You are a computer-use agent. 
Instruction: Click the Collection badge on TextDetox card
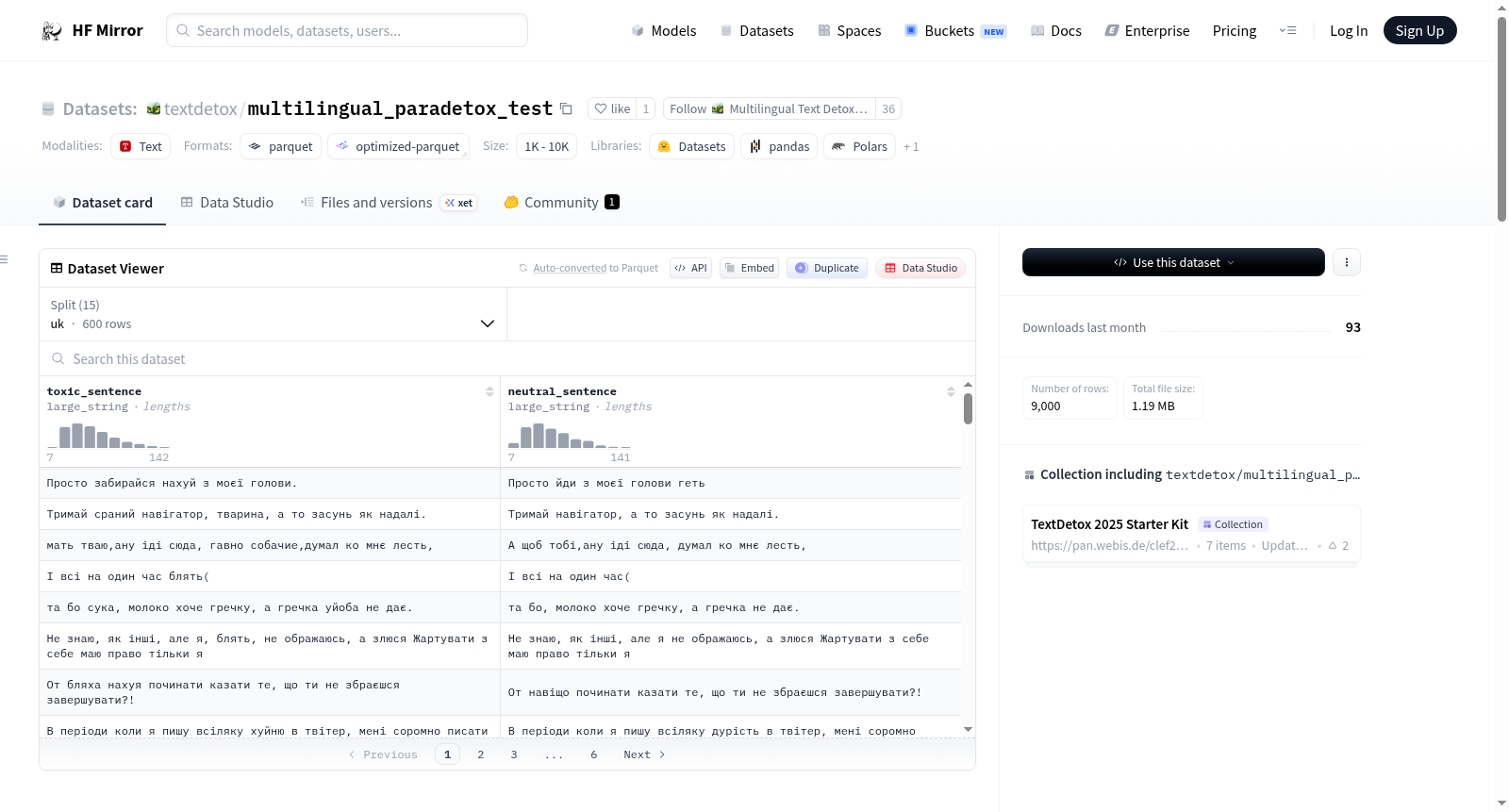coord(1234,524)
